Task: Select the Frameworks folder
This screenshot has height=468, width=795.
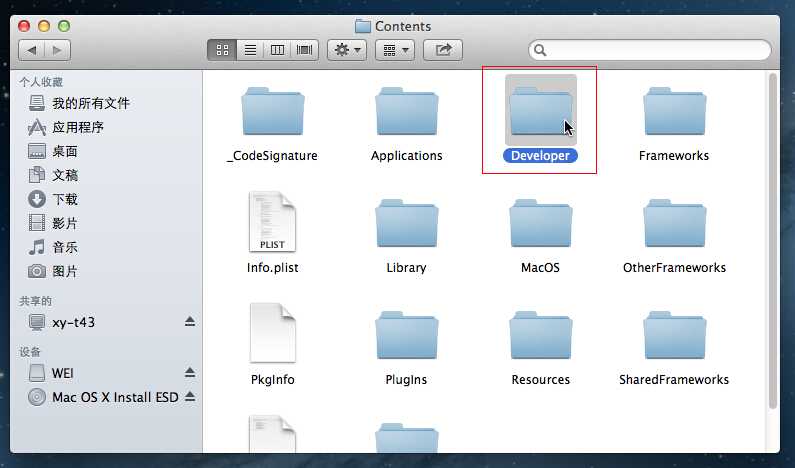Action: pos(674,111)
